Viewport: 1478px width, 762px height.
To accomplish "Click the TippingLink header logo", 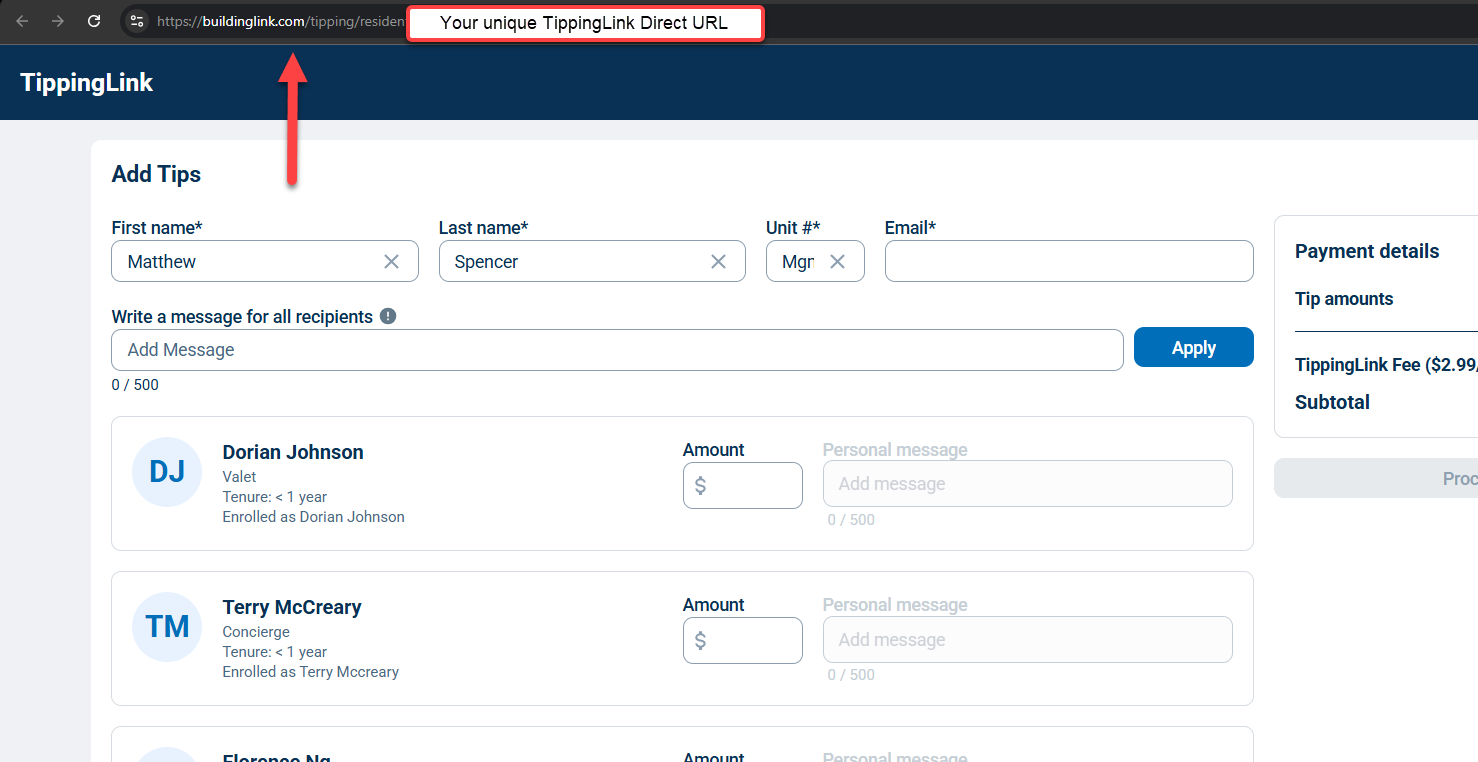I will (x=87, y=83).
